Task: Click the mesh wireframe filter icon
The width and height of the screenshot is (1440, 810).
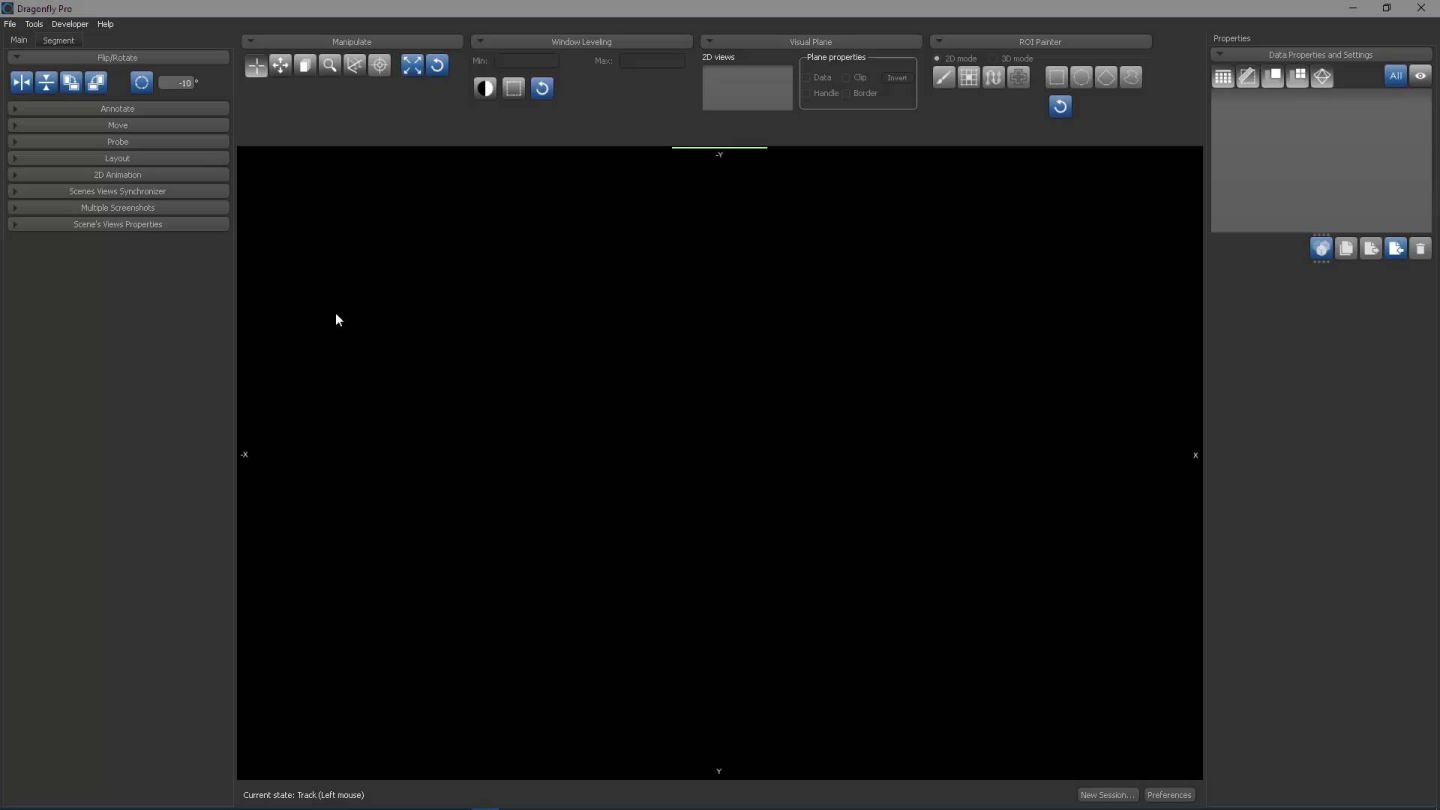Action: point(1322,77)
